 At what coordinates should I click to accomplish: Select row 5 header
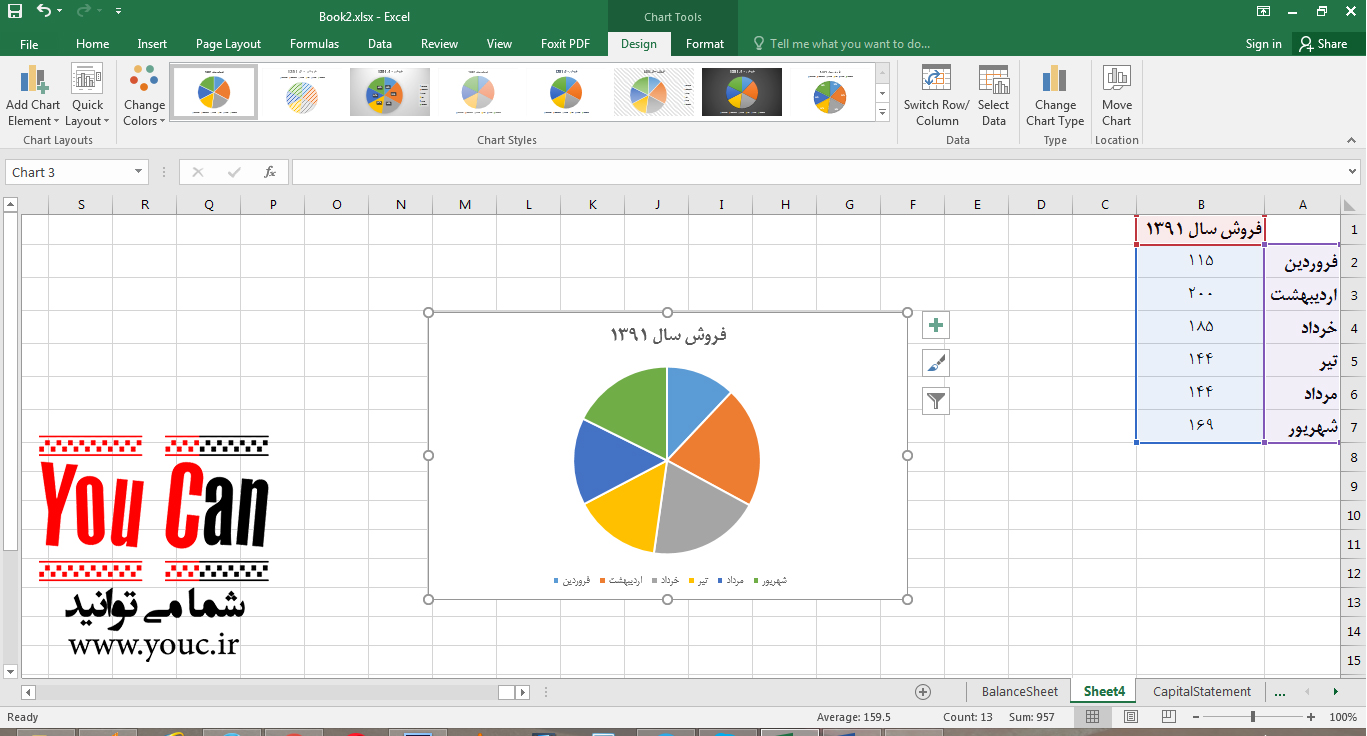coord(1353,362)
